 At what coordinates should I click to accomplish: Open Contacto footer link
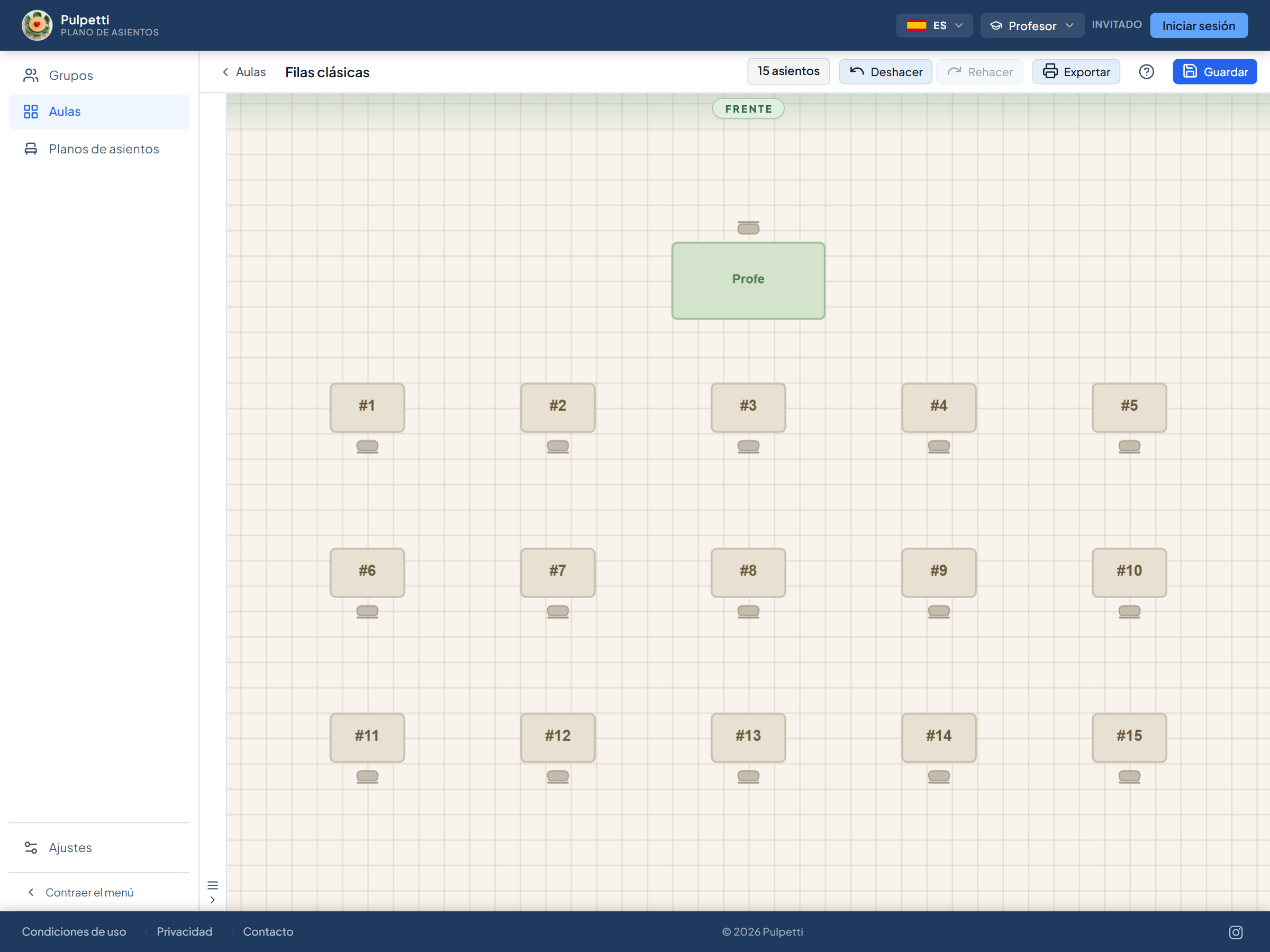click(268, 932)
